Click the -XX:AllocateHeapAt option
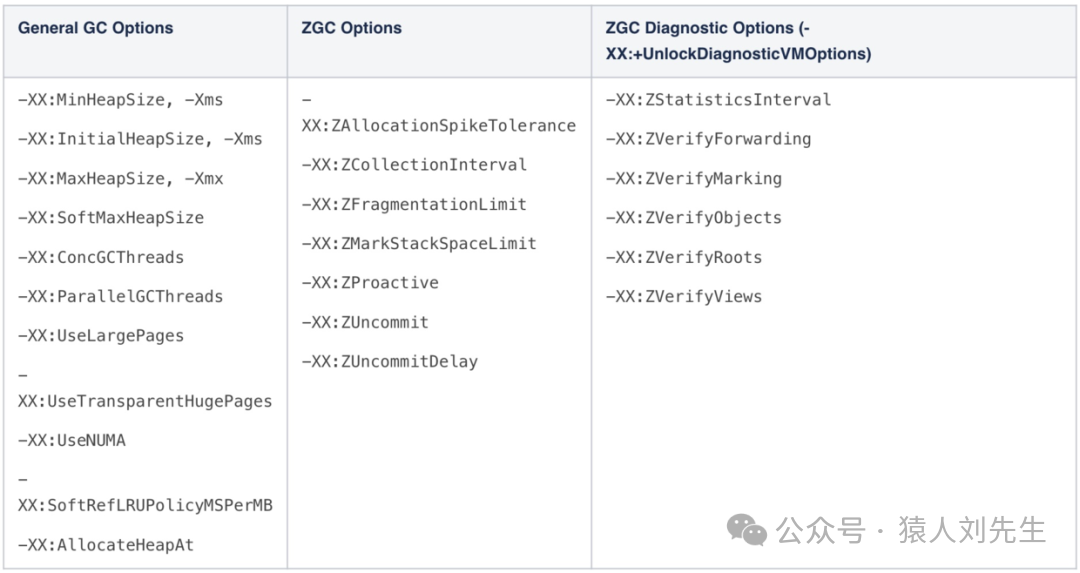Viewport: 1080px width, 573px height. [x=106, y=545]
